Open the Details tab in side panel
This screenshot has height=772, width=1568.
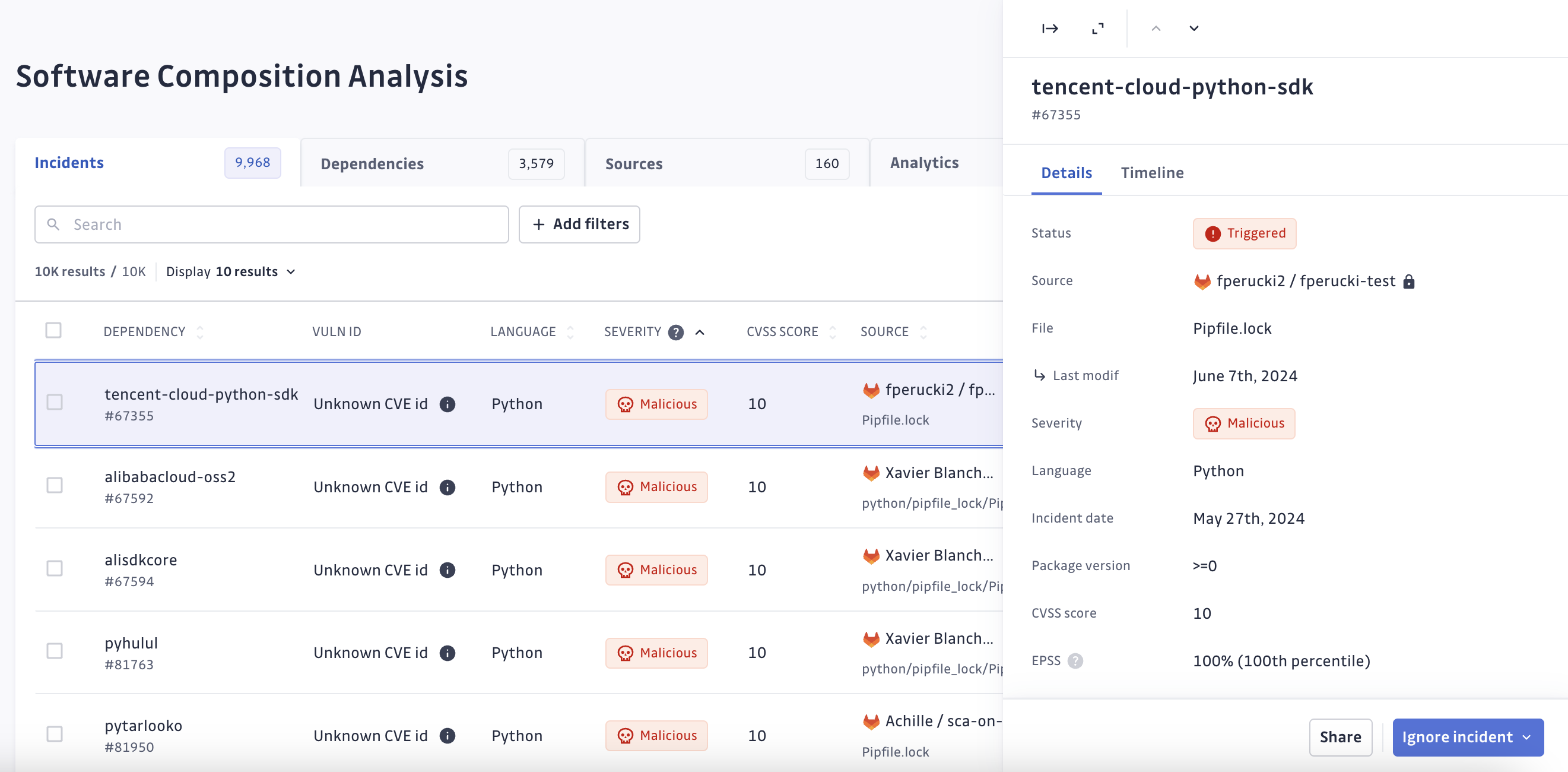[x=1067, y=173]
